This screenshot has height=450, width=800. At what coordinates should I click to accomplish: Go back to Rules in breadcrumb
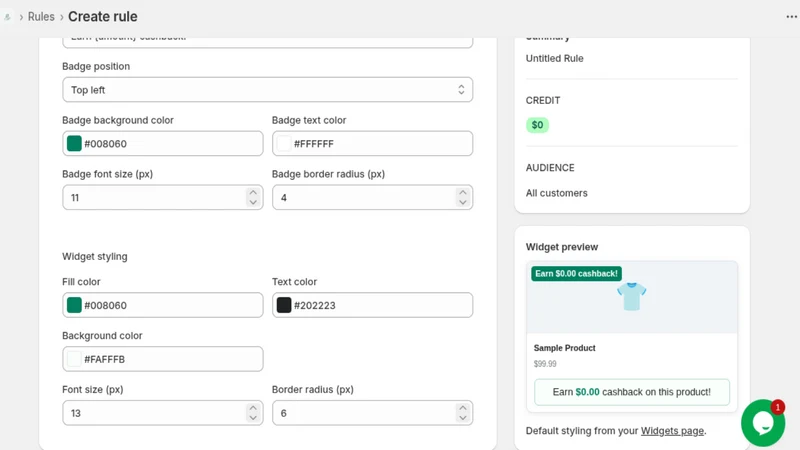point(41,17)
